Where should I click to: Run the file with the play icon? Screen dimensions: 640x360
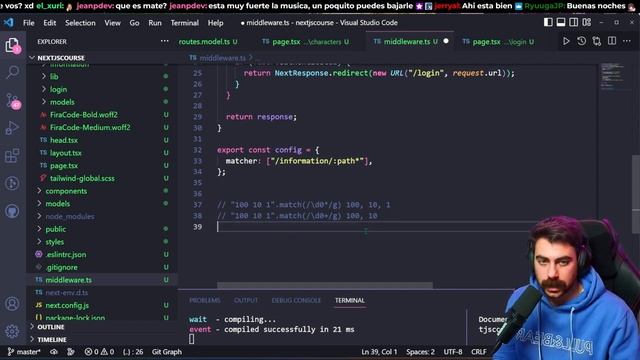tap(566, 41)
